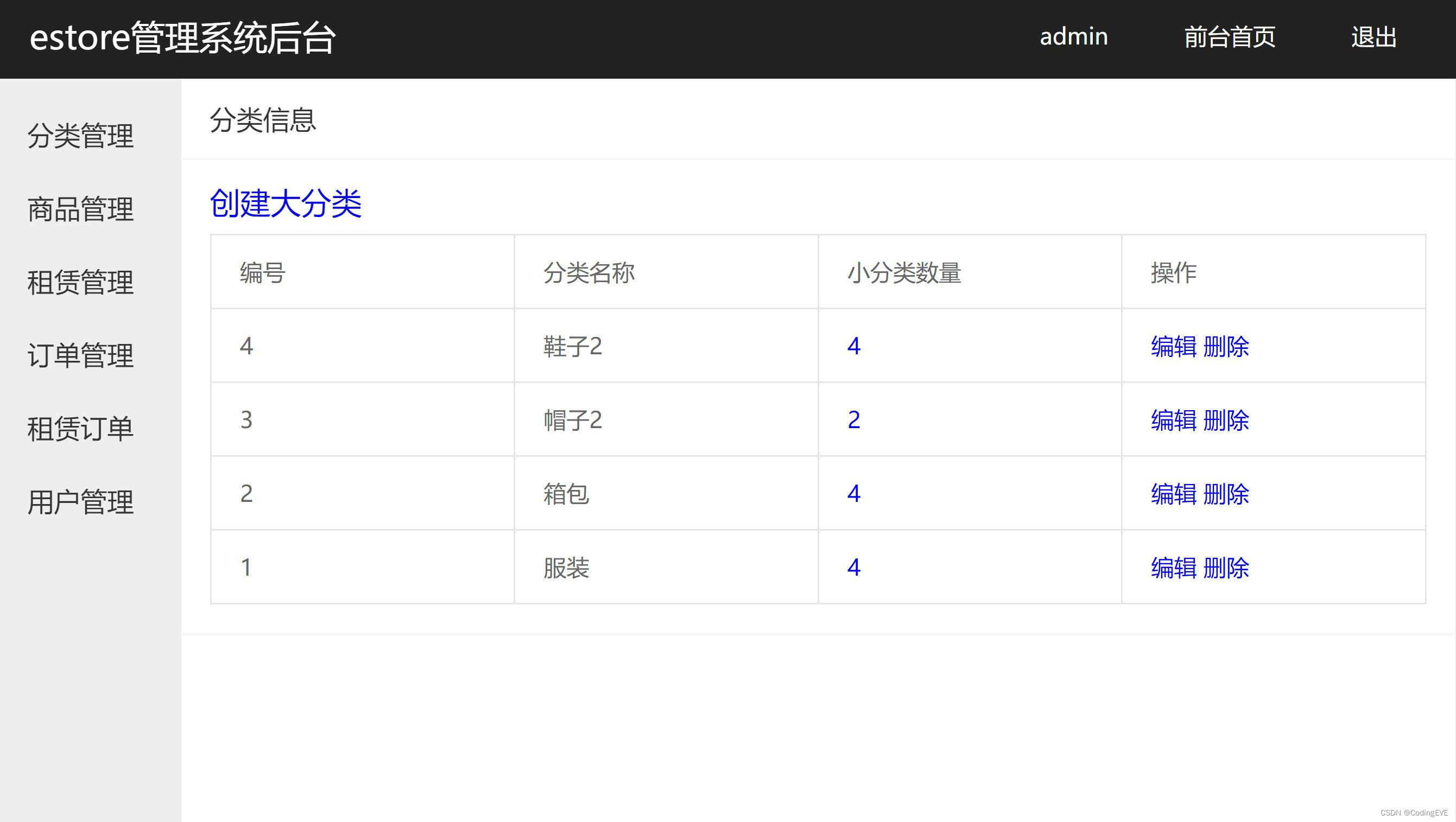
Task: Delete the 帽子2 category
Action: click(x=1226, y=420)
